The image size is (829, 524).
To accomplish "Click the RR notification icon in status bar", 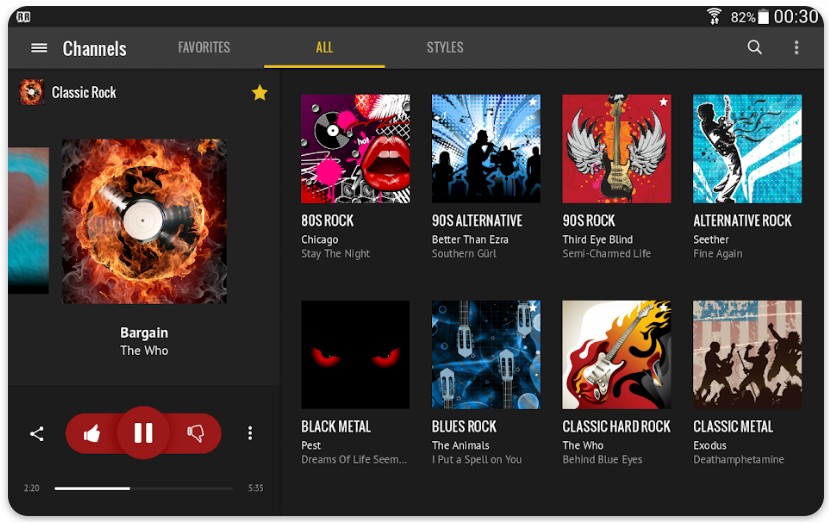I will point(23,17).
